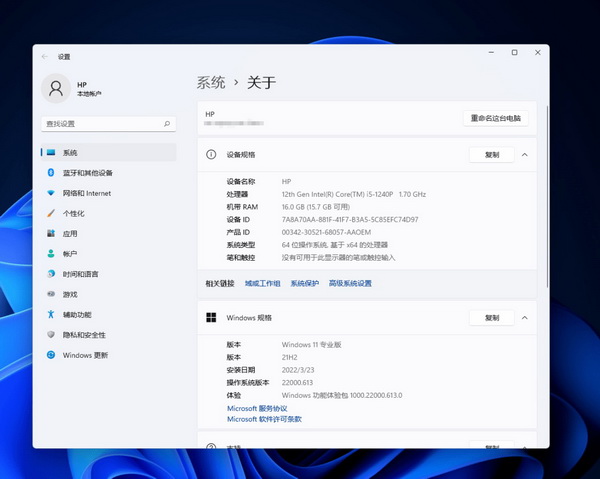The width and height of the screenshot is (600, 479).
Task: Click the Windows 更新 refresh icon
Action: (x=51, y=355)
